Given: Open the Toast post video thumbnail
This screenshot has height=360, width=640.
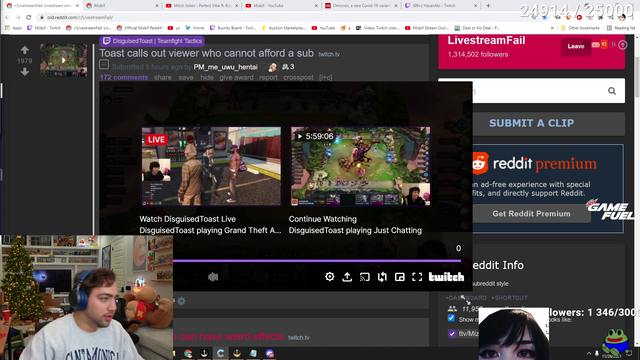Looking at the screenshot, I should 64,60.
